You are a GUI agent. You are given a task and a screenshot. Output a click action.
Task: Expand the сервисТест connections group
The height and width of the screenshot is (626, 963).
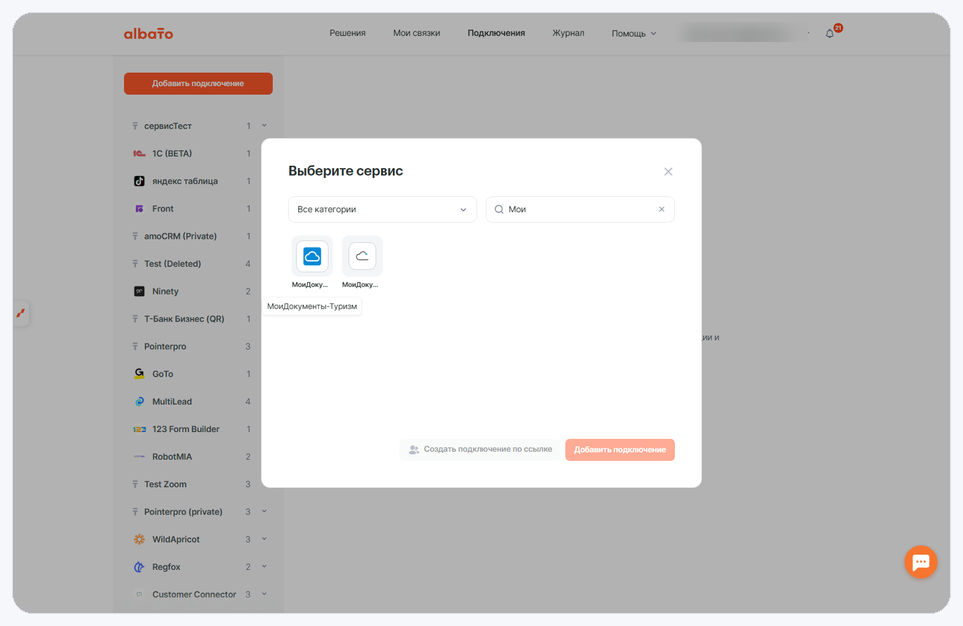(264, 126)
